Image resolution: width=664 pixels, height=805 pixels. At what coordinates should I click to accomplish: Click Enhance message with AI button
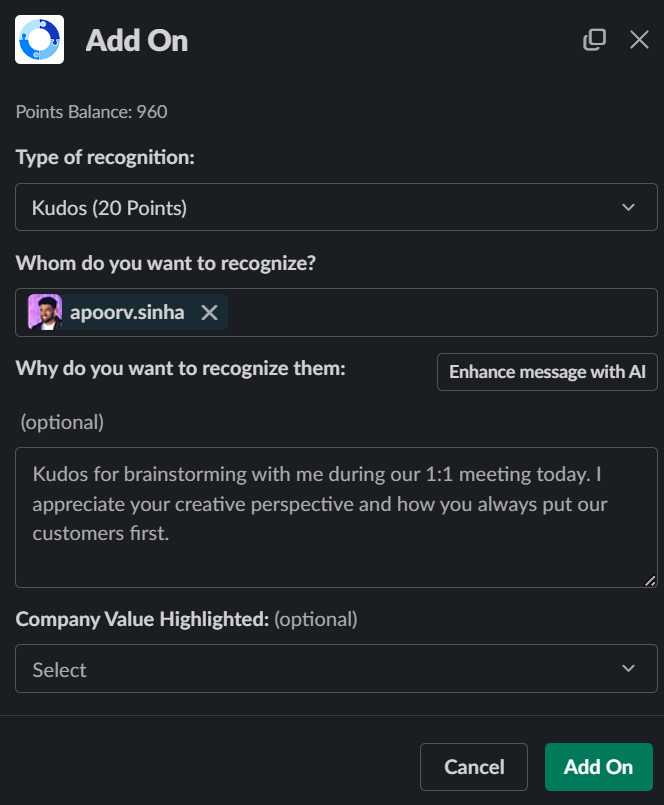[x=547, y=372]
